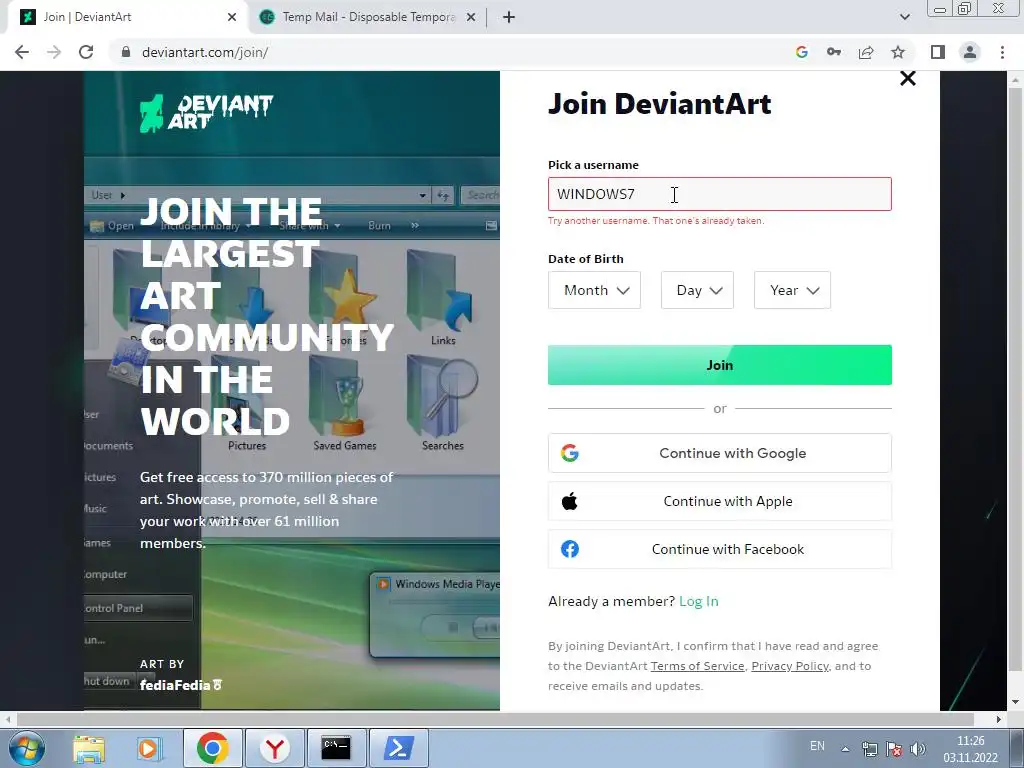Open the Chrome profile menu
Viewport: 1024px width, 768px height.
point(970,52)
